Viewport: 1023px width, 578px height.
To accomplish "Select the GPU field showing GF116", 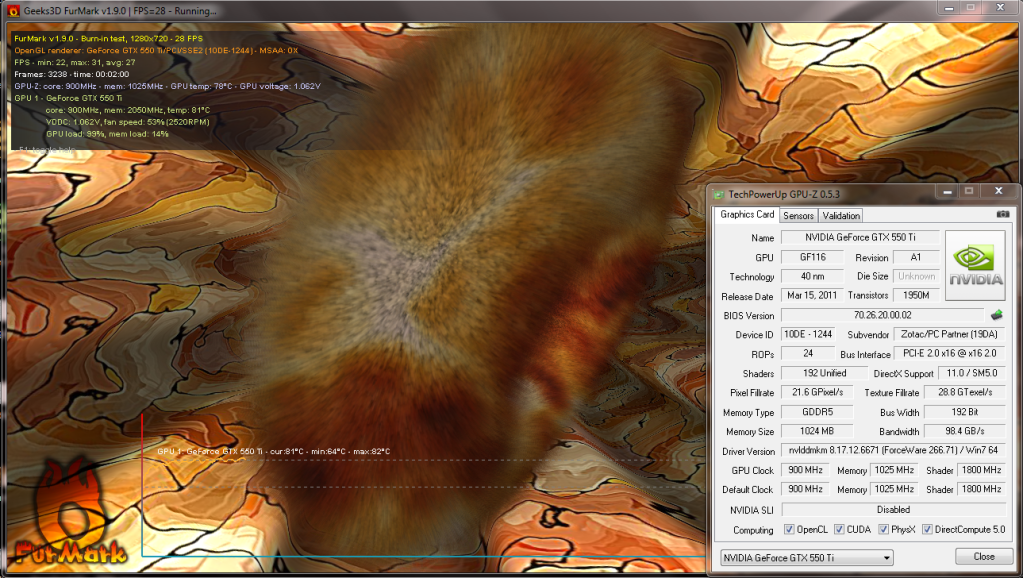I will [812, 257].
